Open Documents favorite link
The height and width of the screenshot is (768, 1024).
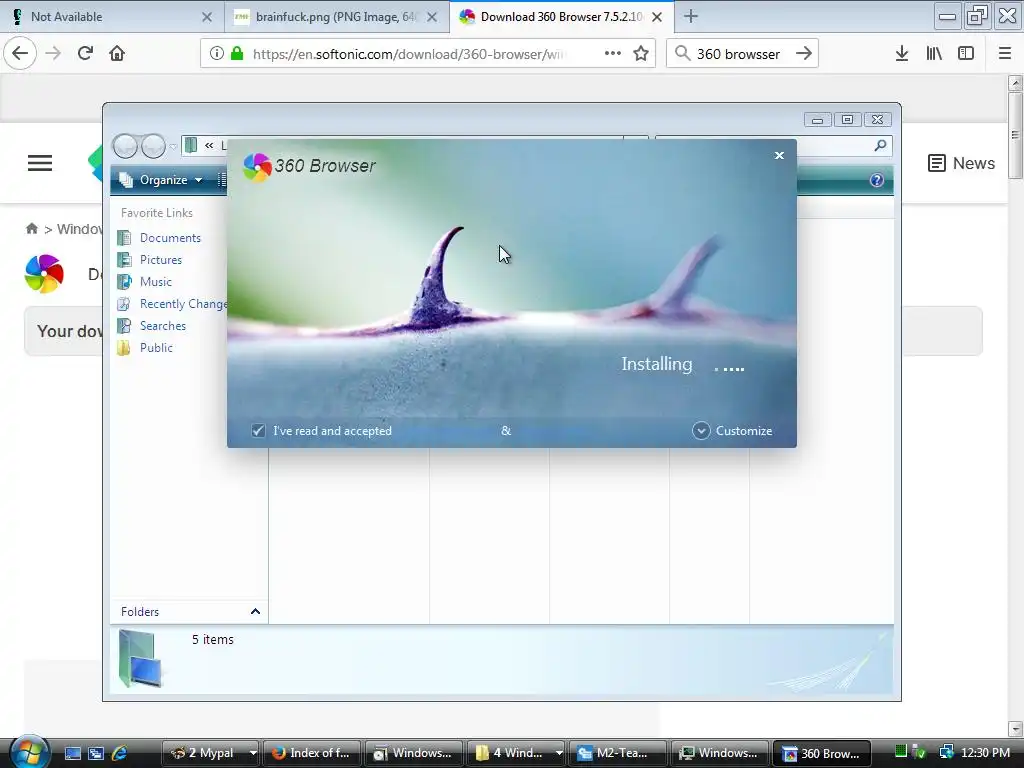click(x=170, y=238)
